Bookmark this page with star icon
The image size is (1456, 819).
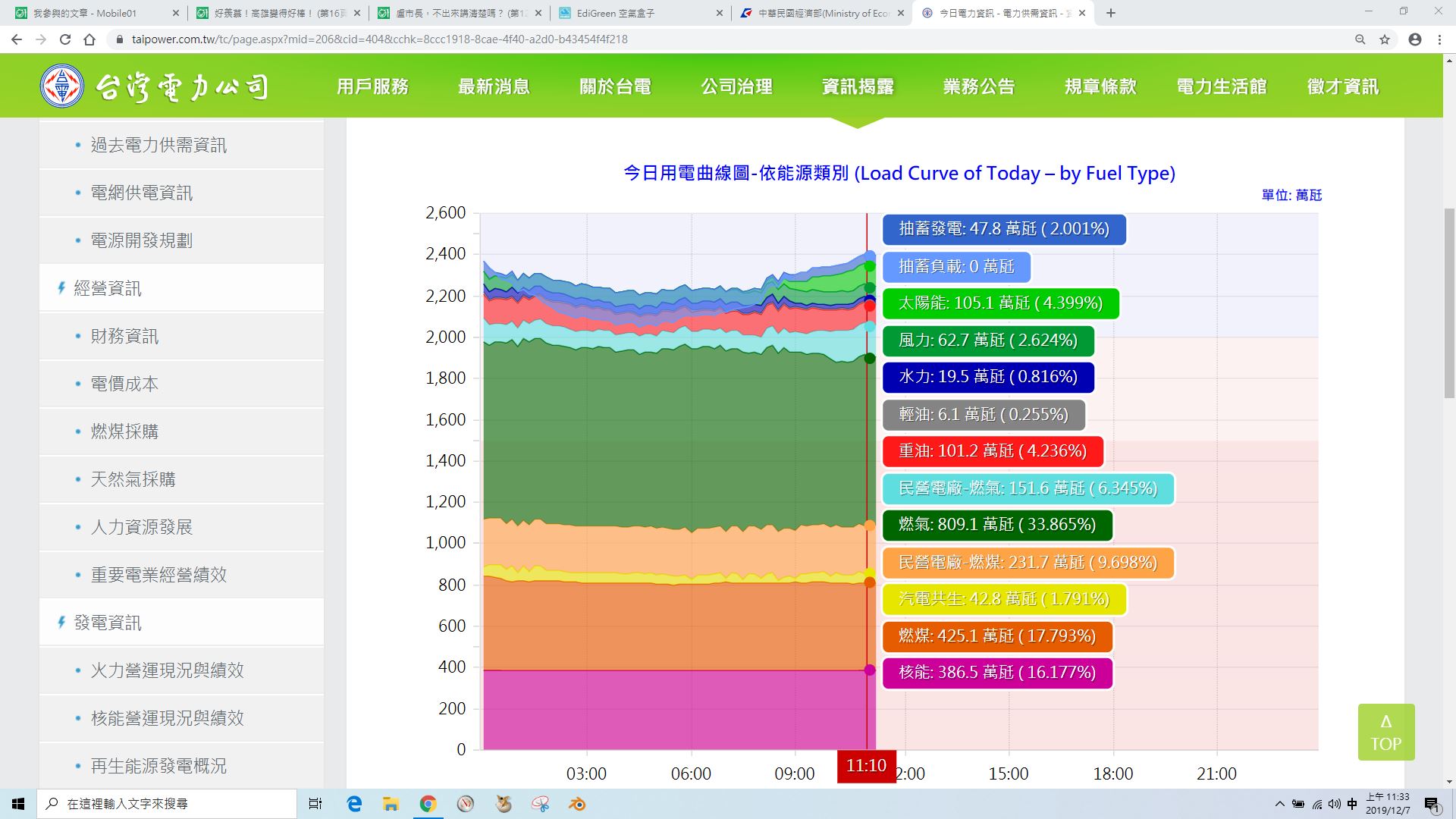(x=1385, y=39)
